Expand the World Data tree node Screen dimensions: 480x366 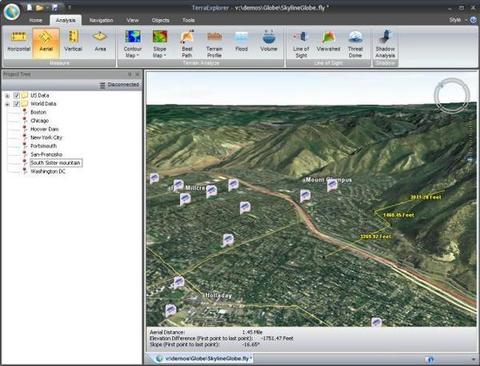[7, 104]
